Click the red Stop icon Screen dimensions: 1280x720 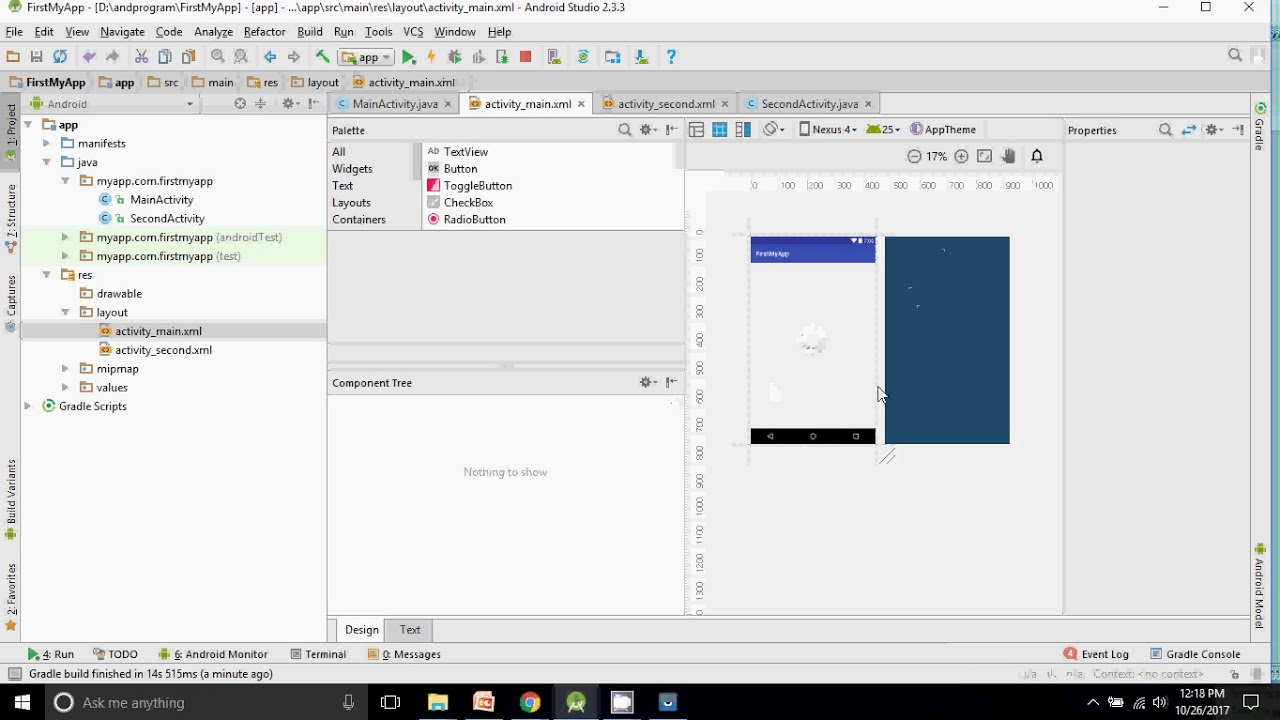(525, 57)
